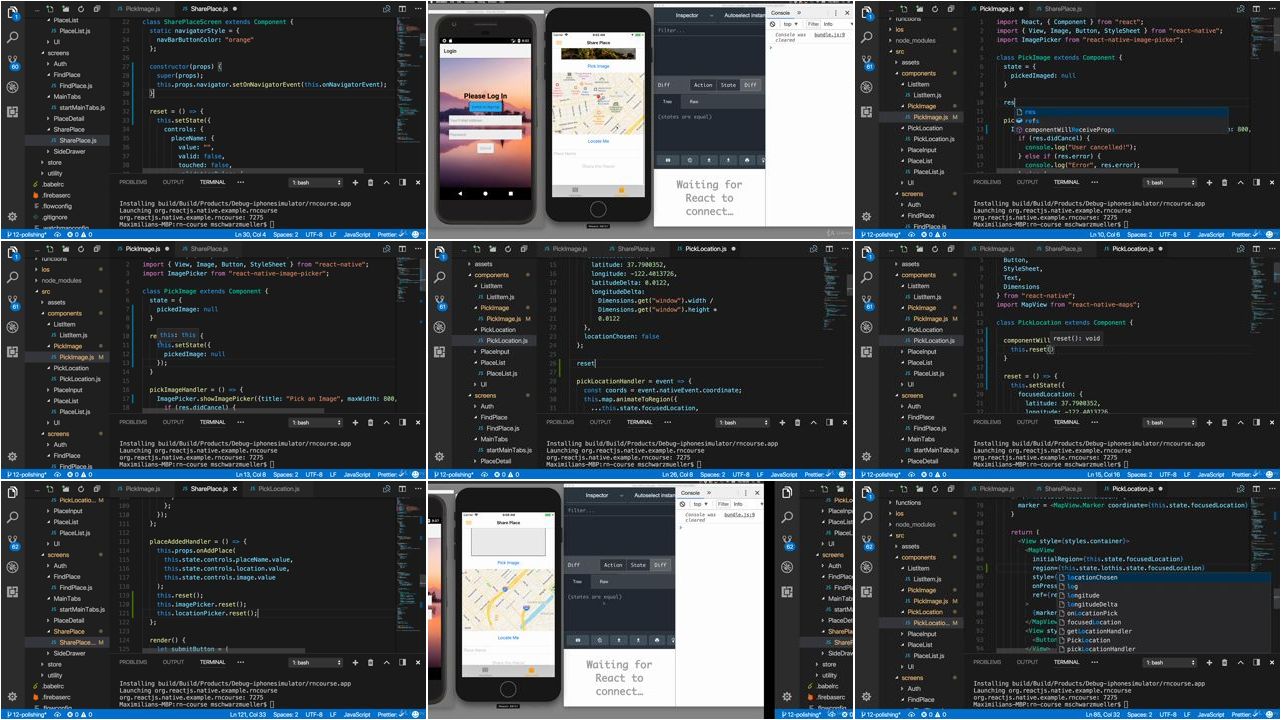Expand store folder in Ln 30, Col 4 window
Image resolution: width=1281 pixels, height=720 pixels.
coord(54,163)
